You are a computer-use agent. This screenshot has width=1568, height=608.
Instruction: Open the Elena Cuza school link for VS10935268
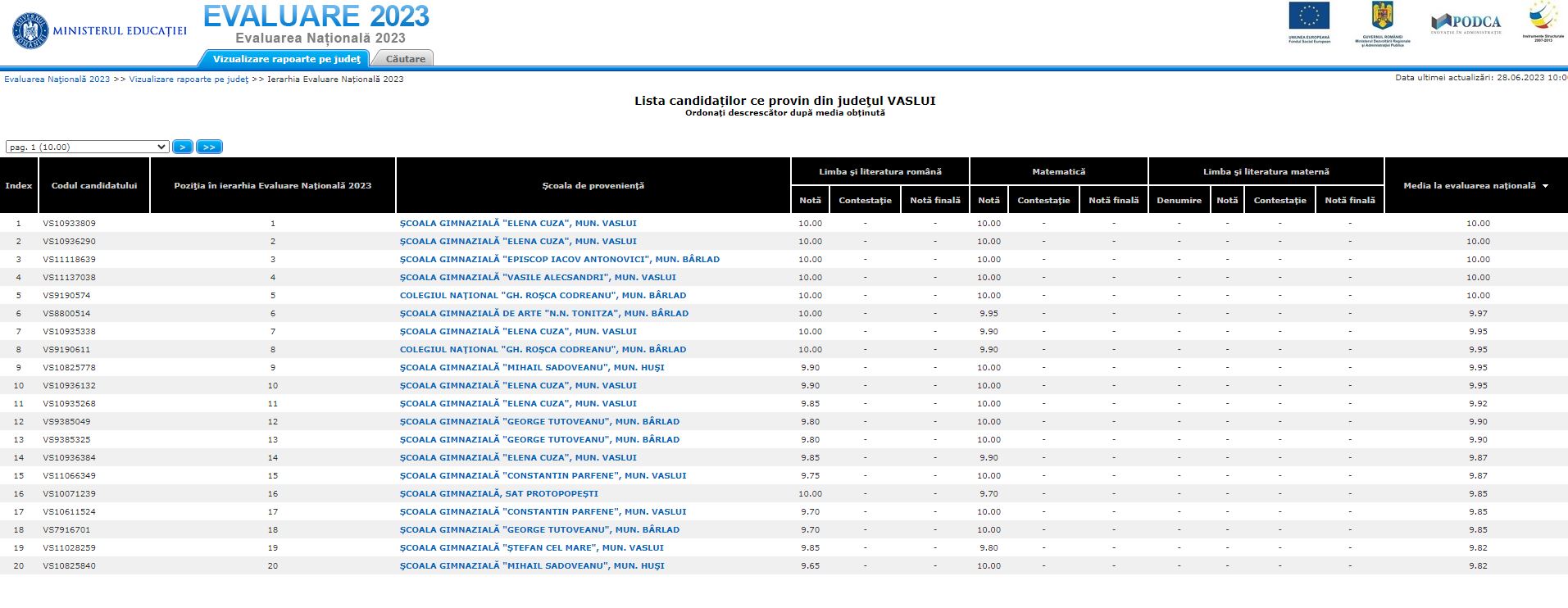click(518, 403)
